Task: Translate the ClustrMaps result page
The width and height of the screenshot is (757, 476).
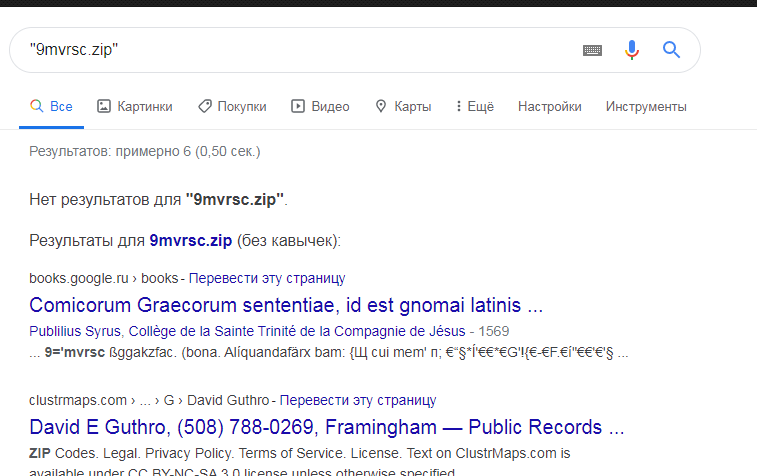Action: [356, 401]
